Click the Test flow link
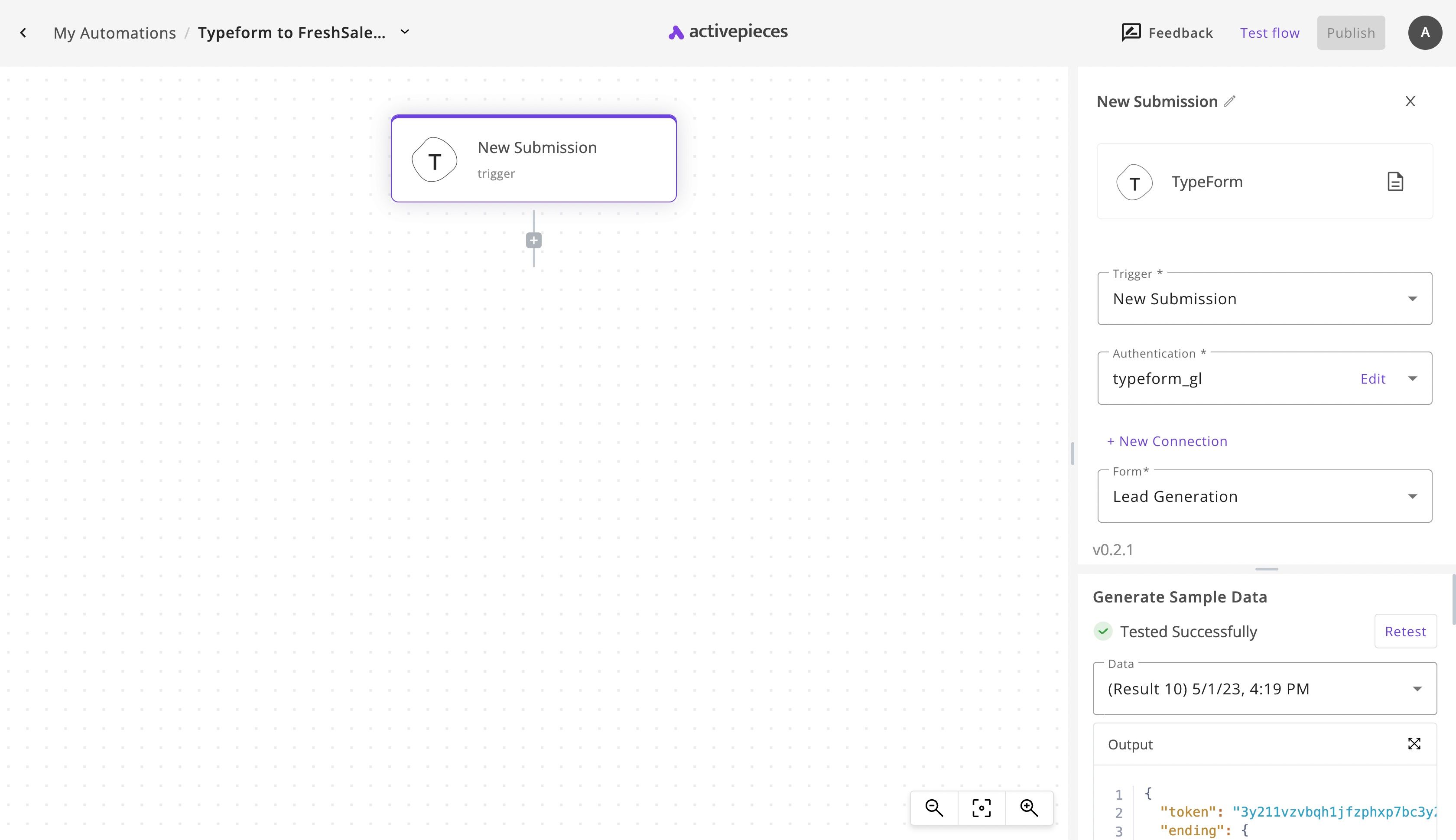 click(1270, 33)
